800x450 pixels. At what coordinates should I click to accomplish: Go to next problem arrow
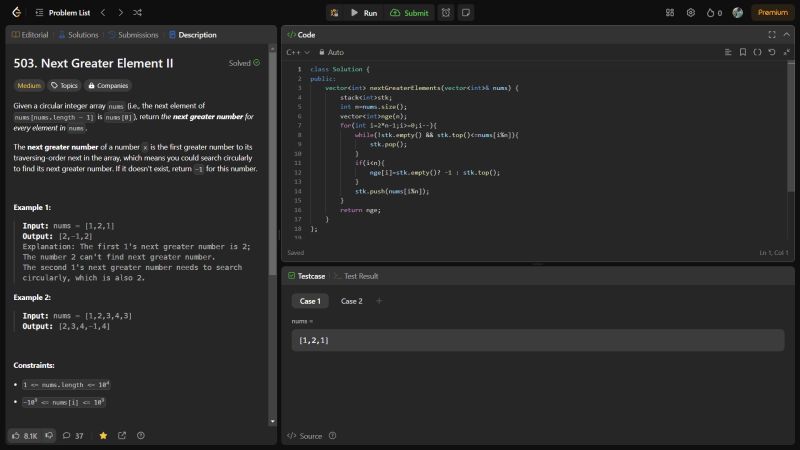[x=119, y=13]
